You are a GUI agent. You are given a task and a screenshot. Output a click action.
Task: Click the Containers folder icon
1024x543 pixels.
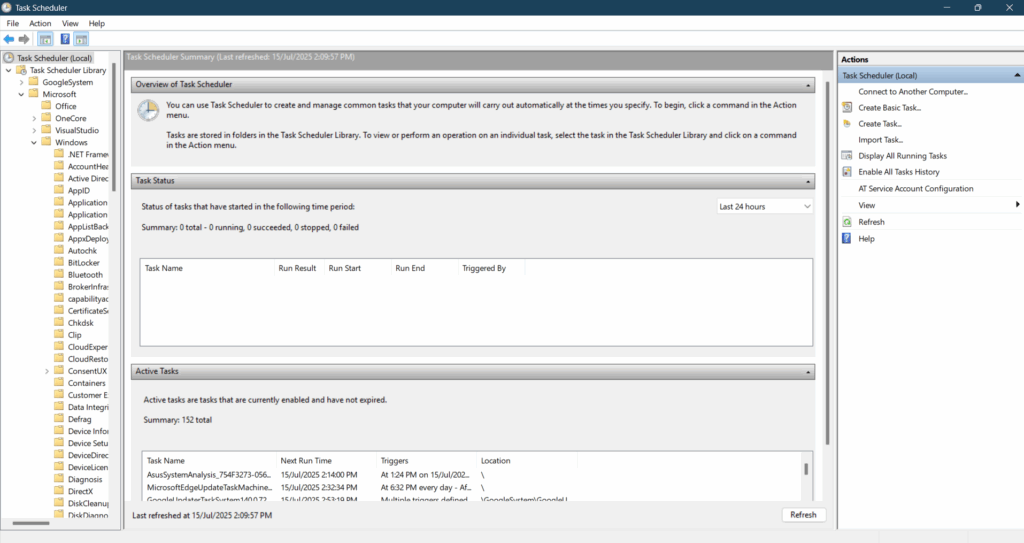(59, 383)
